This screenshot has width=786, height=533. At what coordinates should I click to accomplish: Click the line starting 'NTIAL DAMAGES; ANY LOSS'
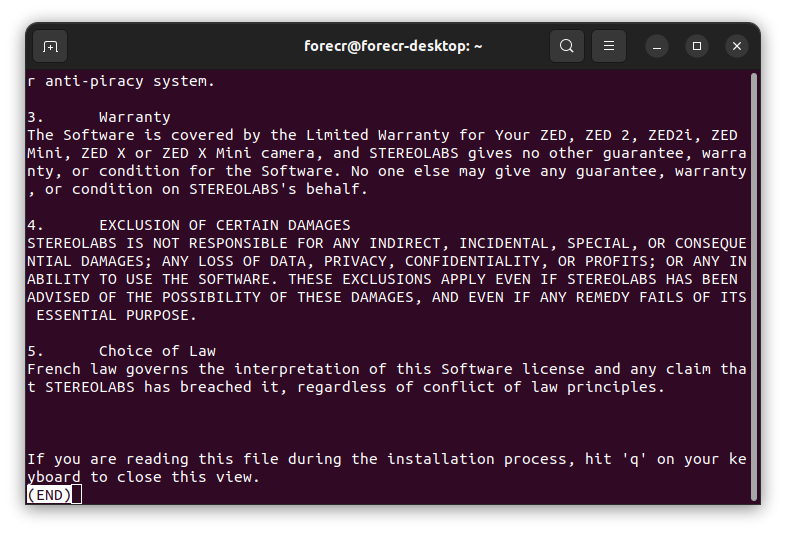tap(386, 261)
